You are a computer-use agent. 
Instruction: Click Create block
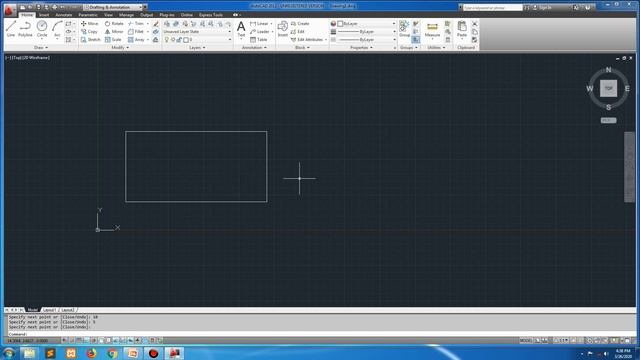pos(300,24)
